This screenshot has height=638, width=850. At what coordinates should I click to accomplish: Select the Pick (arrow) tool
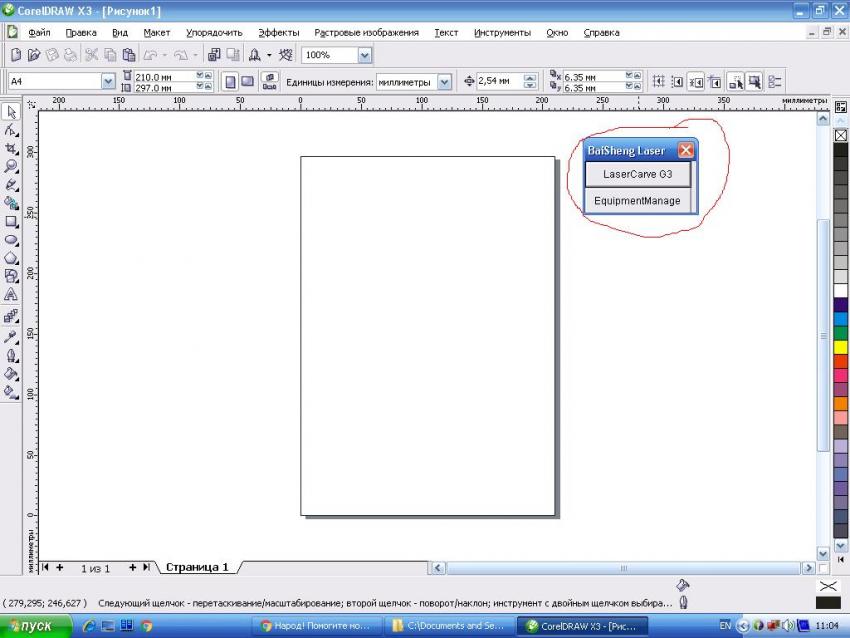[x=12, y=112]
